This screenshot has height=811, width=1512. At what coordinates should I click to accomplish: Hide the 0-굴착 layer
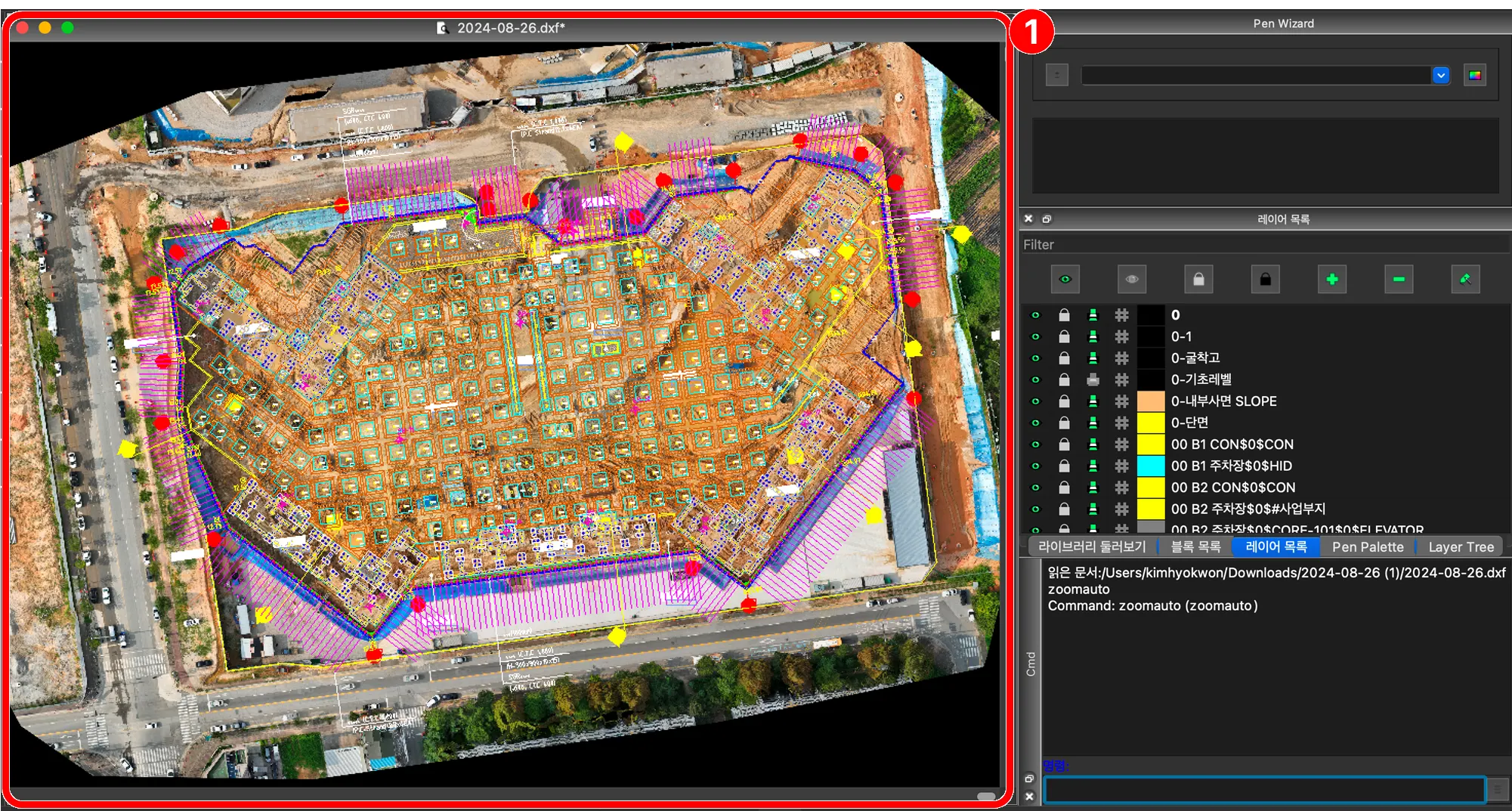click(x=1035, y=358)
